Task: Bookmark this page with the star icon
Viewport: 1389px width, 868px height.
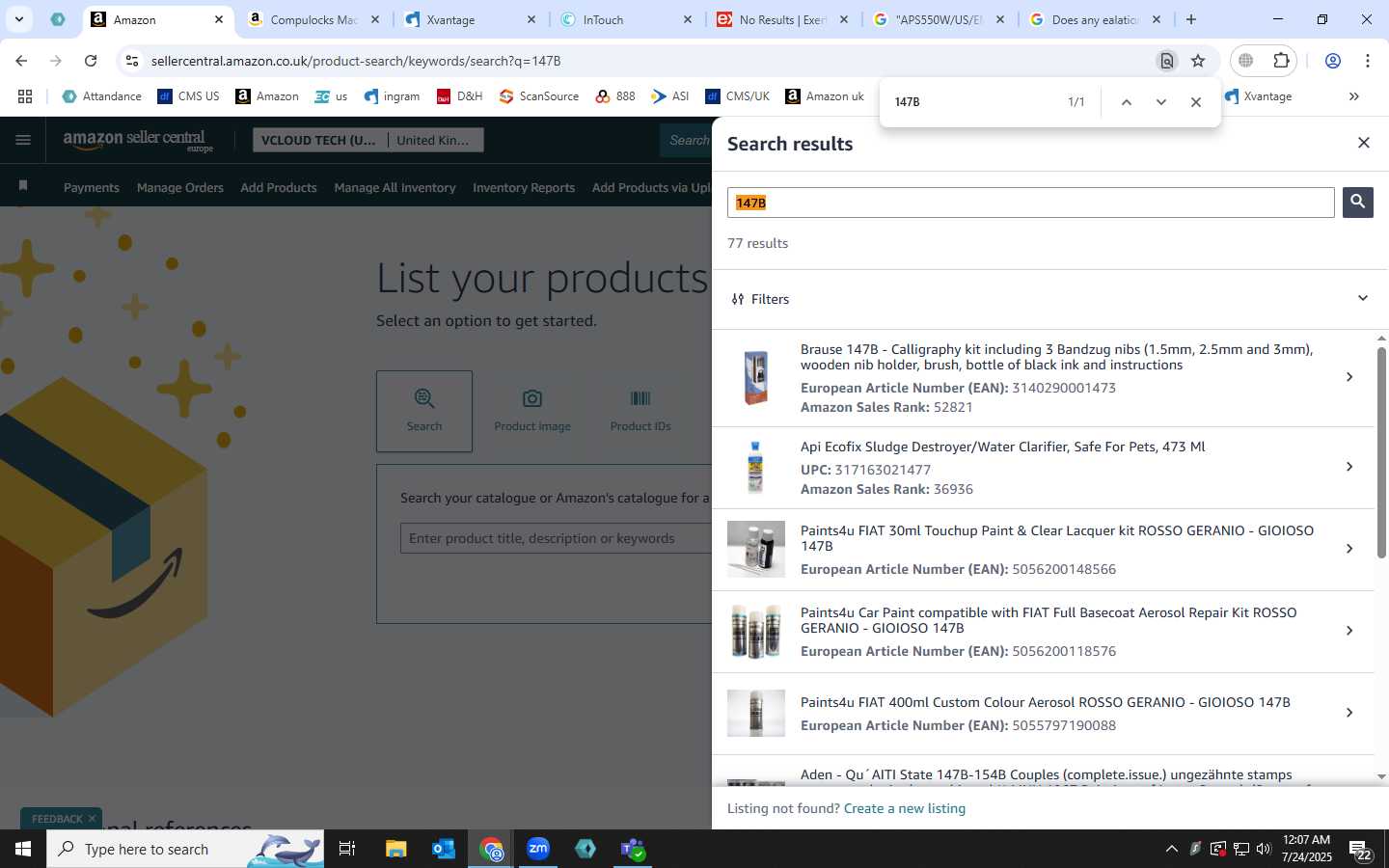Action: [x=1198, y=61]
